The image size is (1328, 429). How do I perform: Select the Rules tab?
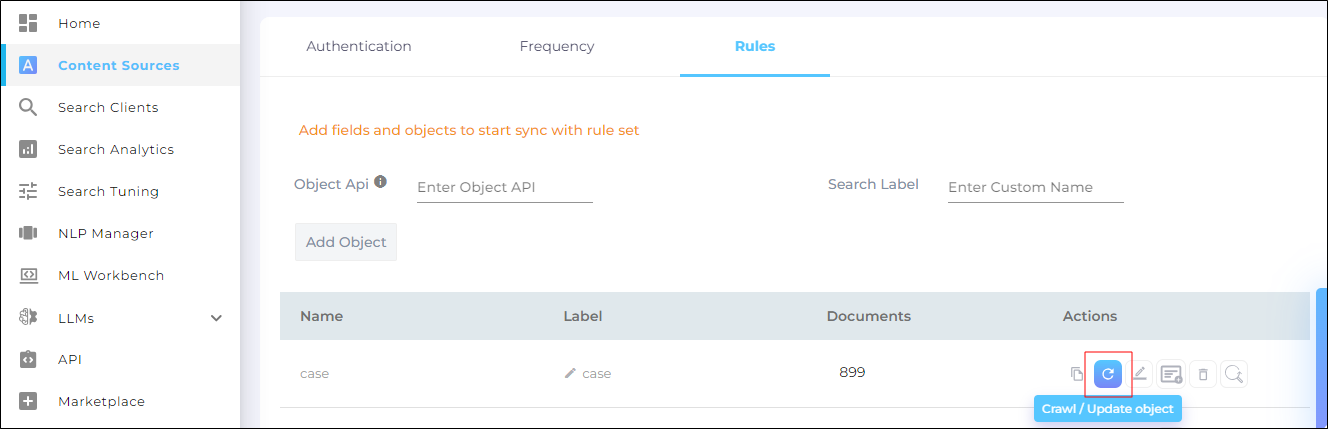tap(755, 46)
